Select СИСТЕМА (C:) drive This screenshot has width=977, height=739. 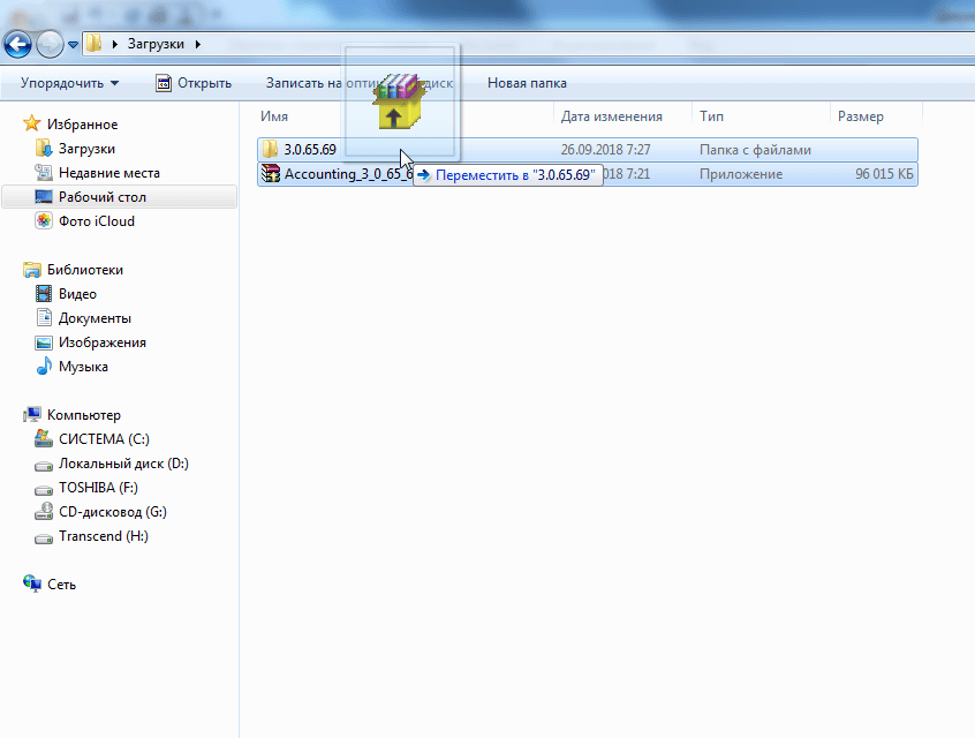[104, 439]
